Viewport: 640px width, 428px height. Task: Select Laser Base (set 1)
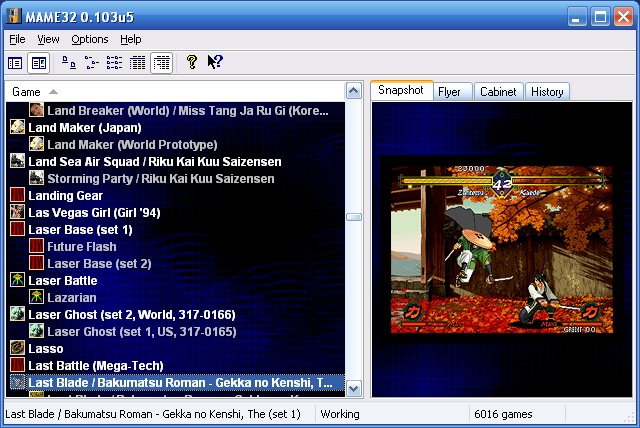click(80, 230)
